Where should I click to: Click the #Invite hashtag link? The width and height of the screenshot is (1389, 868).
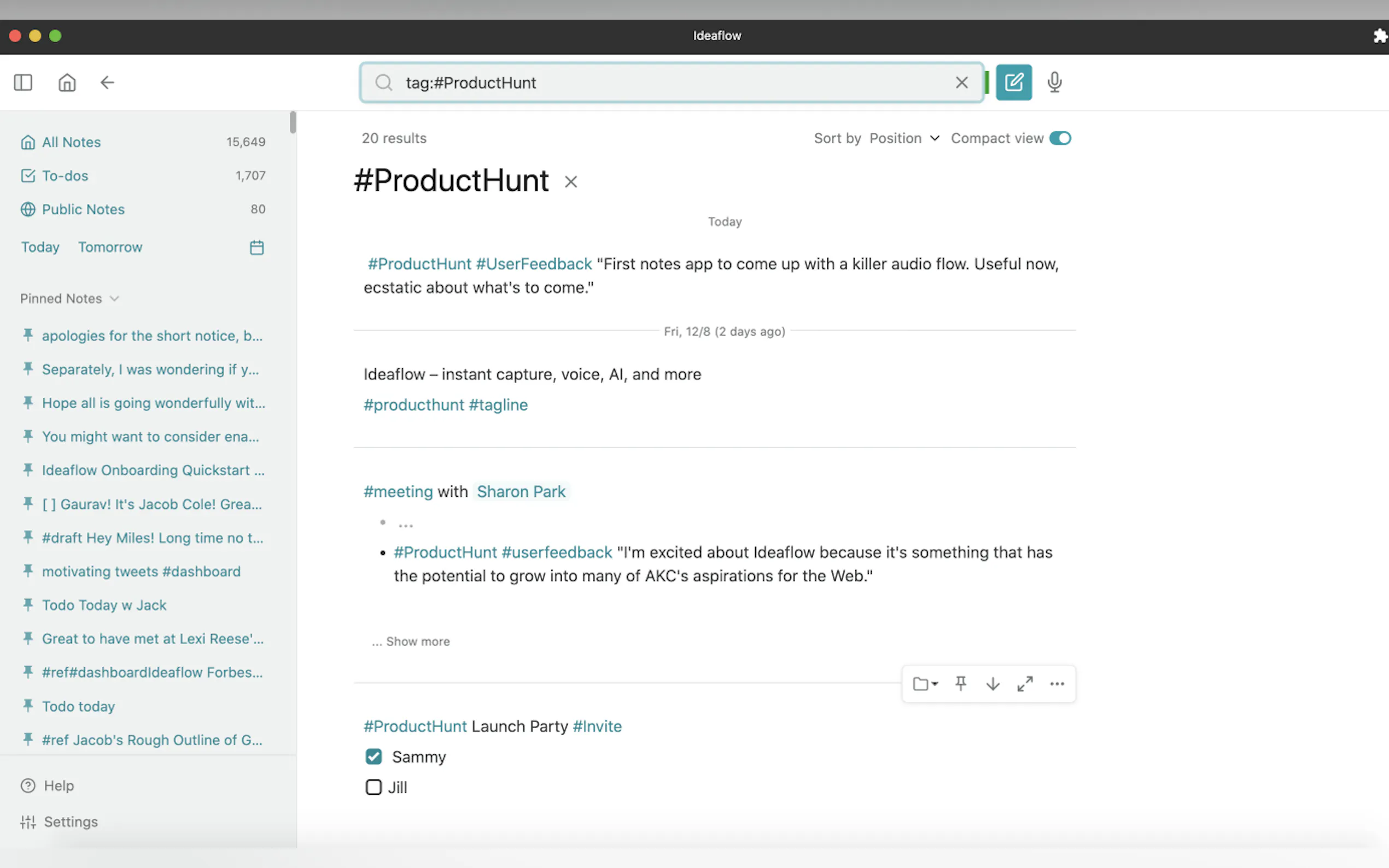[597, 726]
